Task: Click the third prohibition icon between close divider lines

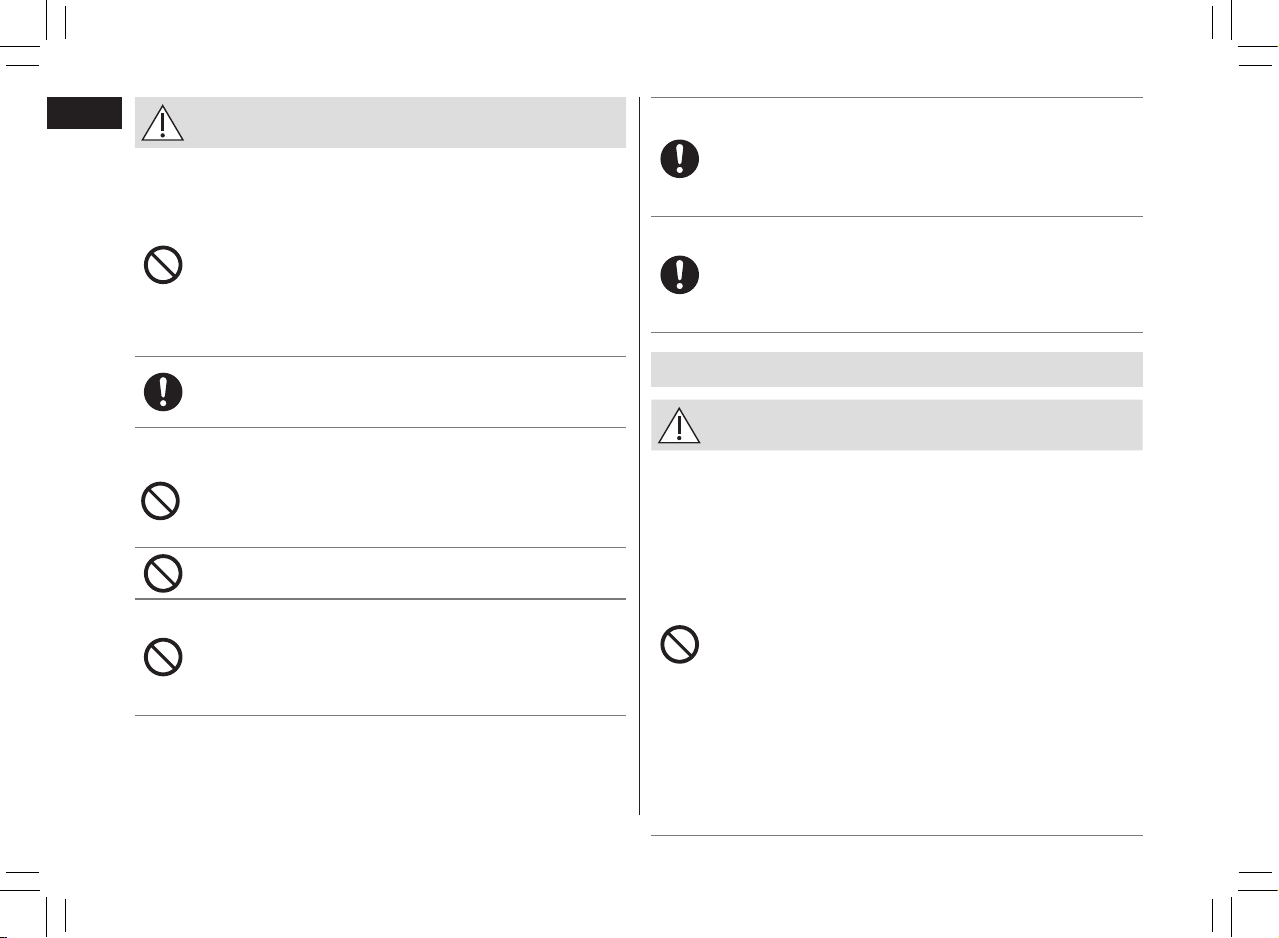Action: pos(162,573)
